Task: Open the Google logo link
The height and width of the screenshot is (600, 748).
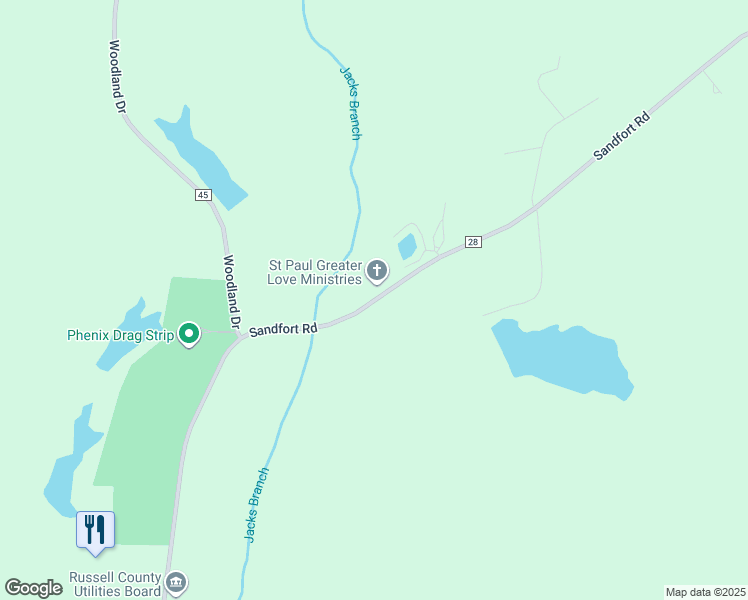Action: [33, 588]
